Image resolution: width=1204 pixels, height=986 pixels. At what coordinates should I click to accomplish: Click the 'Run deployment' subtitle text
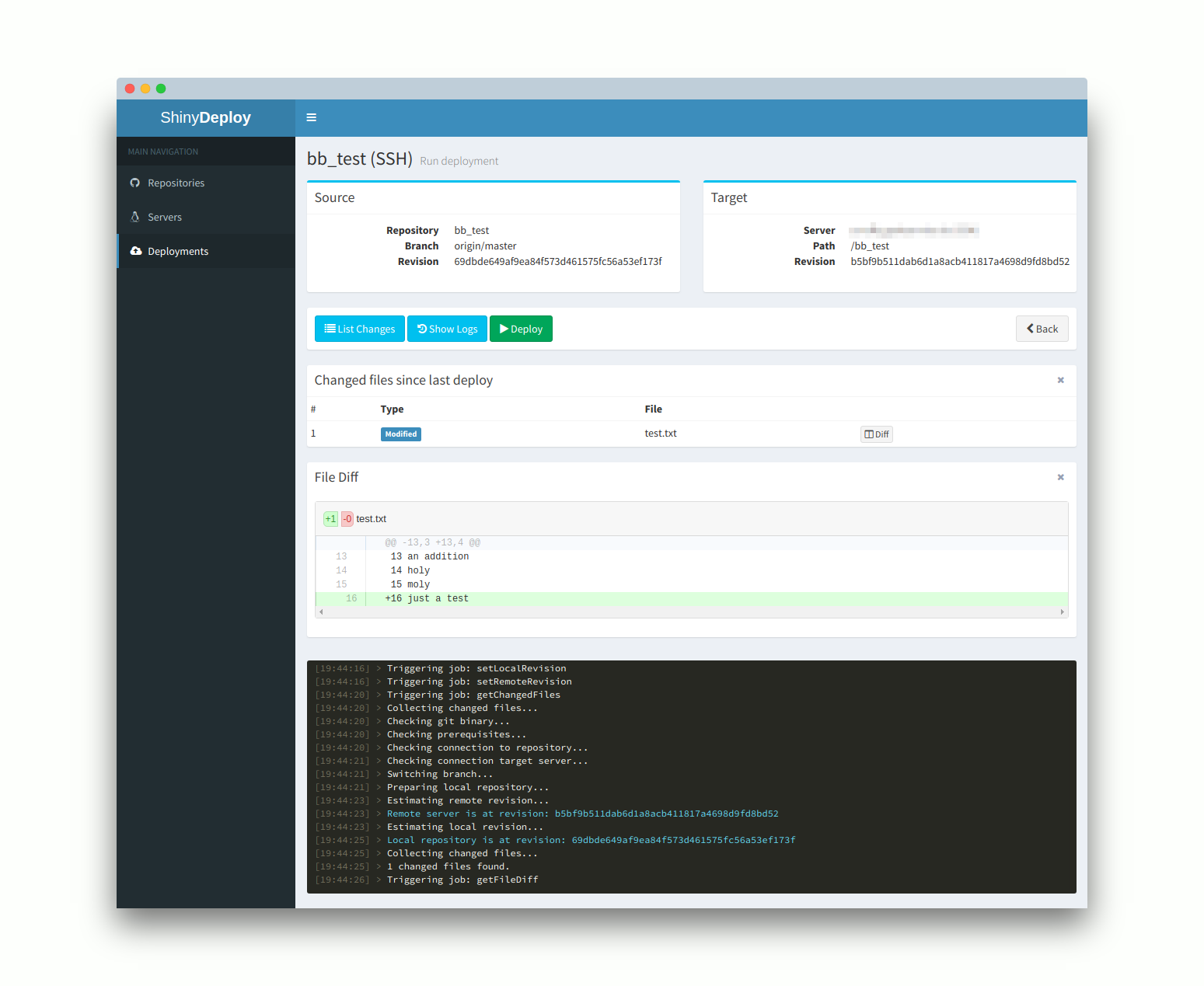point(459,161)
